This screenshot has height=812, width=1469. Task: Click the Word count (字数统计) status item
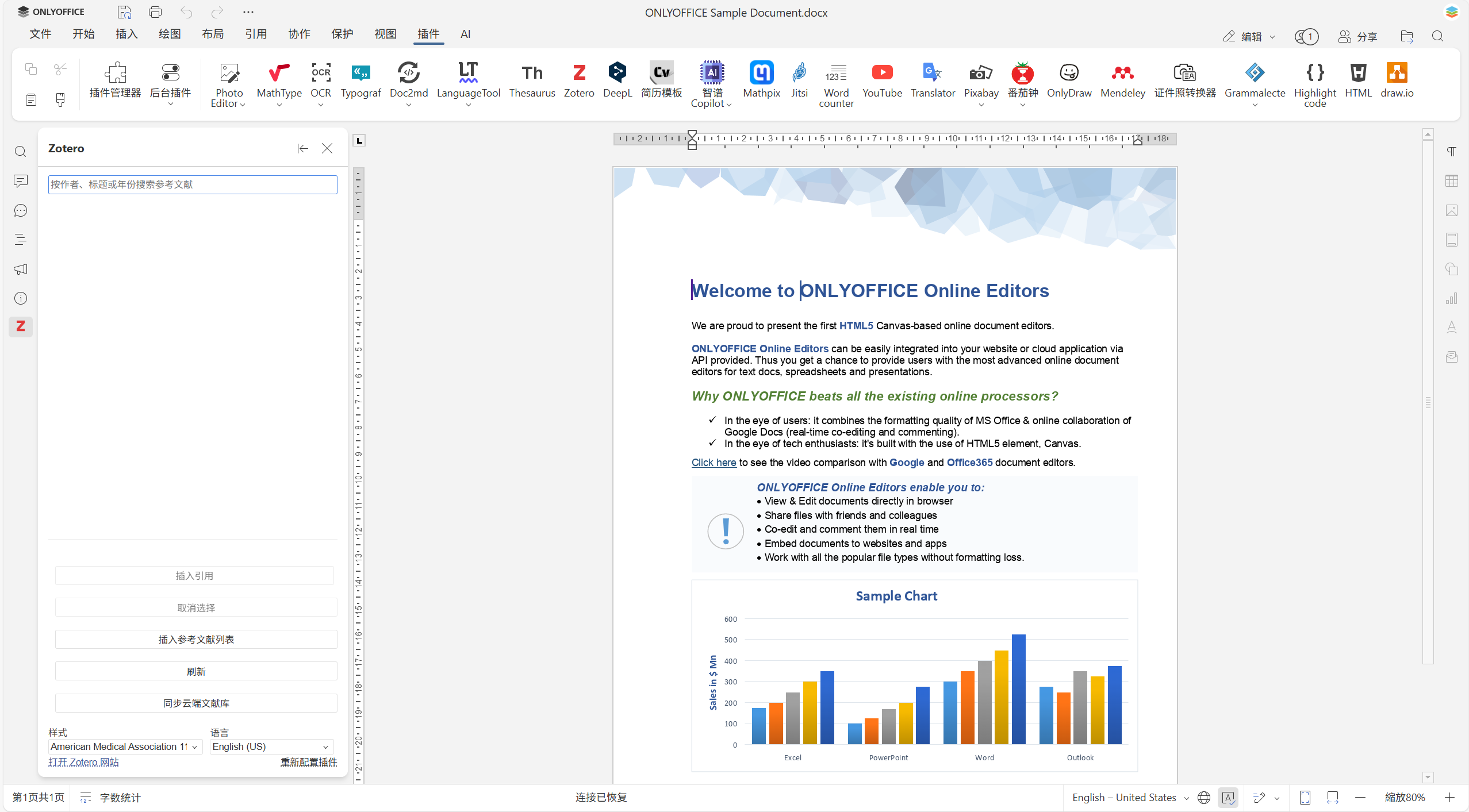110,798
